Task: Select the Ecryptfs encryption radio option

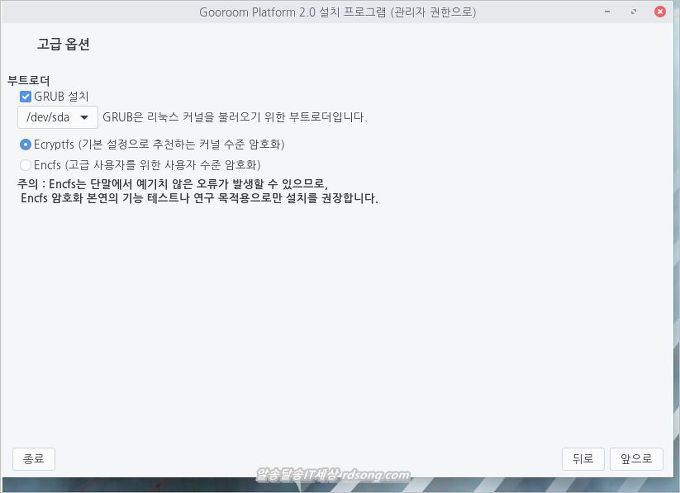Action: point(26,144)
